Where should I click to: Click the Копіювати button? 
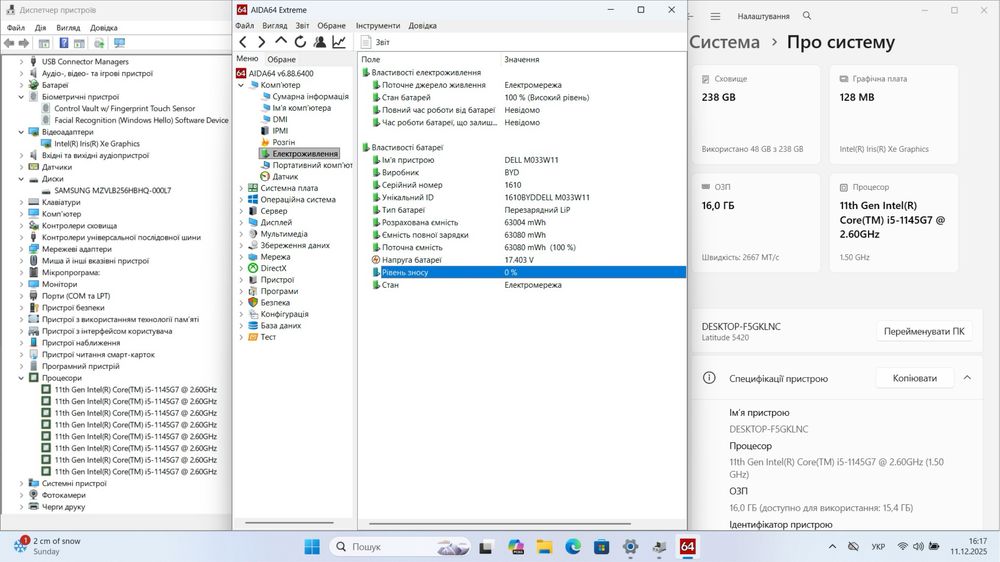click(x=915, y=378)
